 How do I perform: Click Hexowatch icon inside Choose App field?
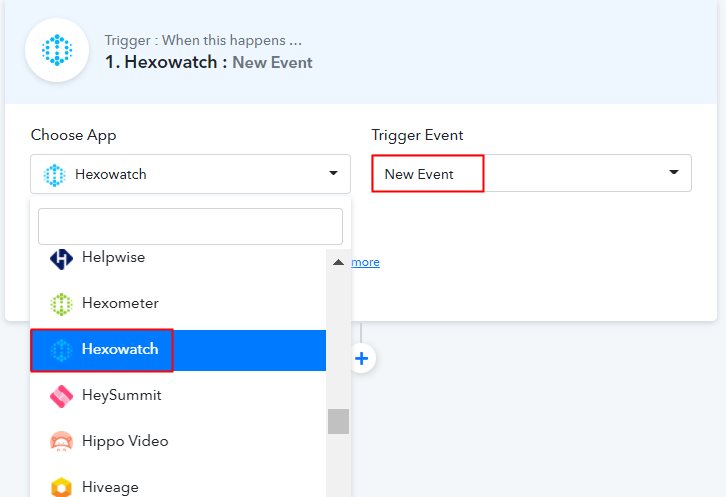pyautogui.click(x=55, y=175)
